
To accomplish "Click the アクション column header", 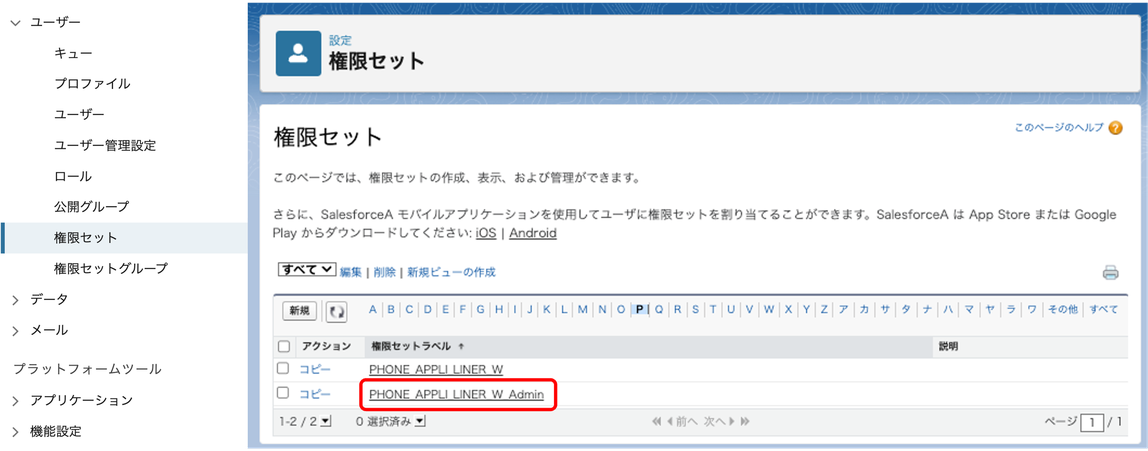I will coord(327,346).
